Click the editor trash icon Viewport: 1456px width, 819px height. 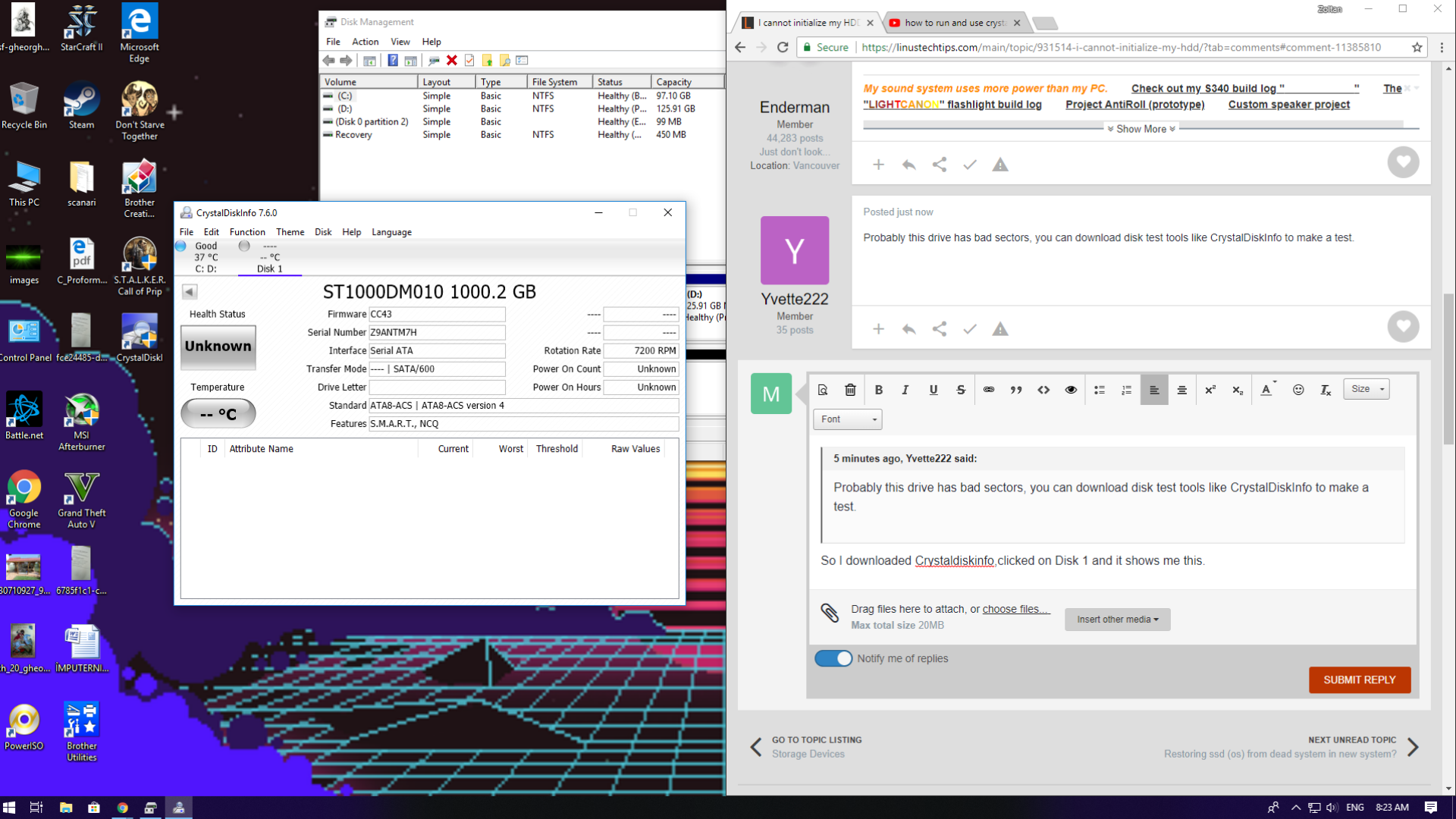pos(850,390)
